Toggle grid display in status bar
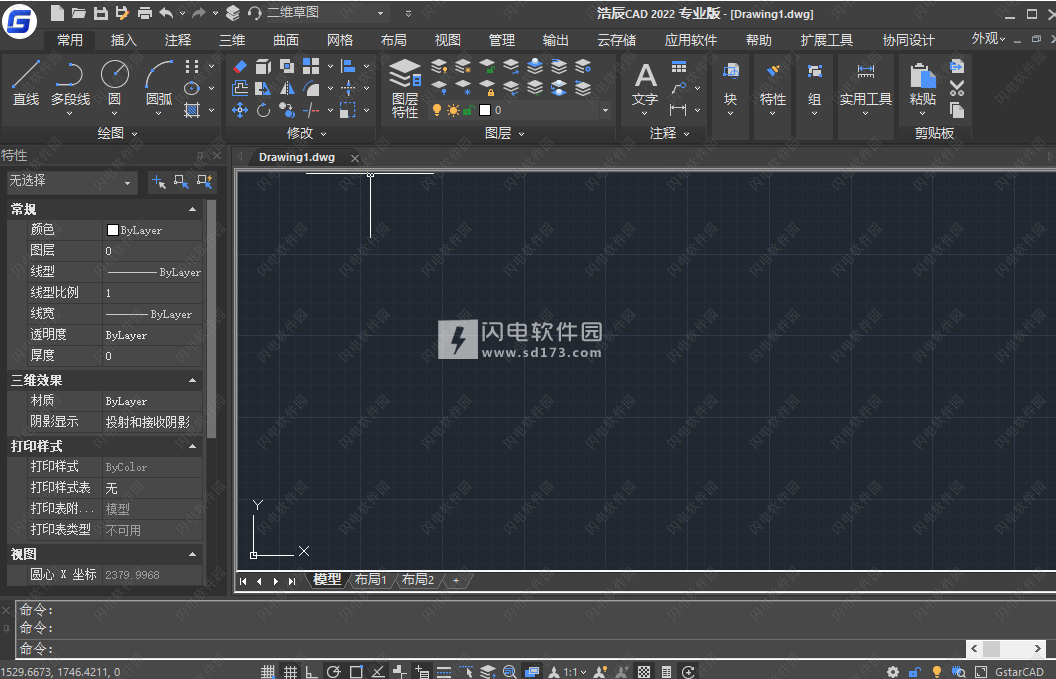 pos(290,672)
